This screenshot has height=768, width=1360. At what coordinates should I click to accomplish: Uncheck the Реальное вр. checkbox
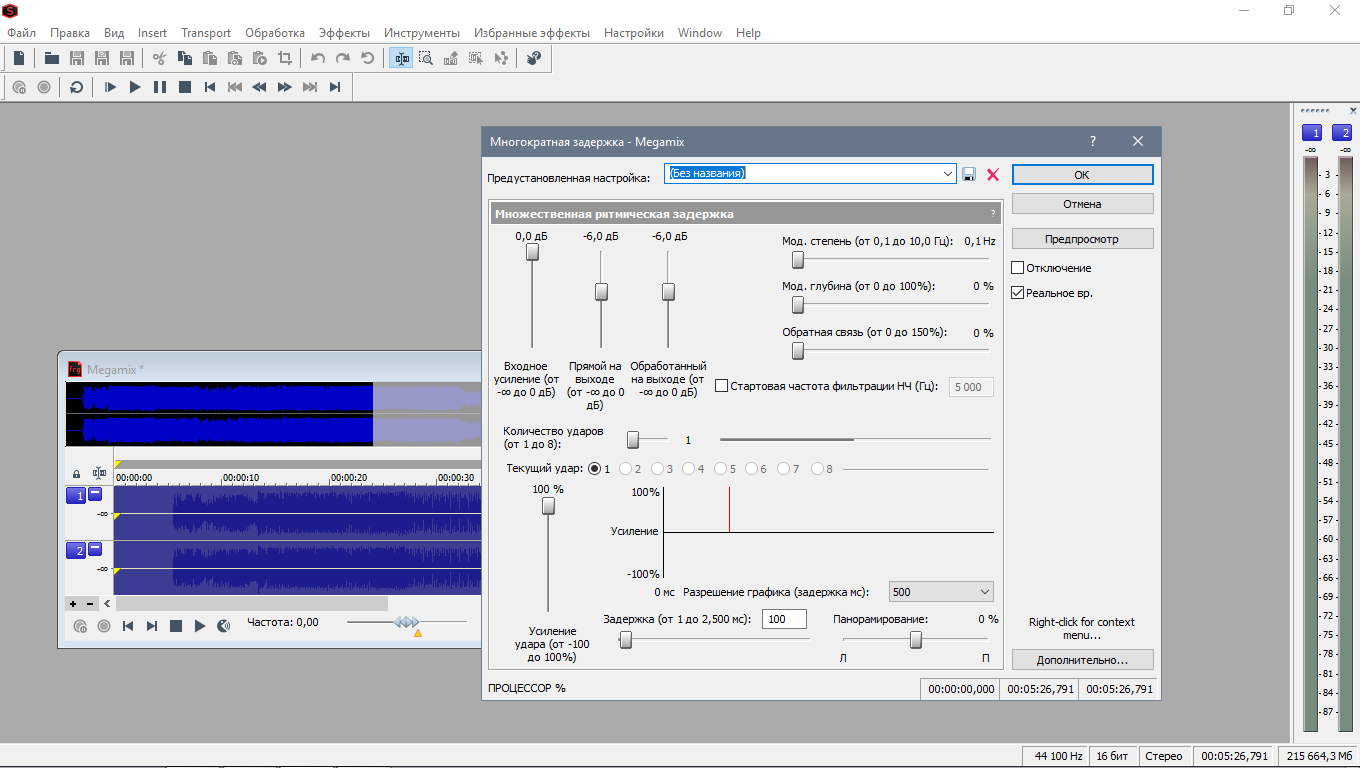pos(1018,293)
